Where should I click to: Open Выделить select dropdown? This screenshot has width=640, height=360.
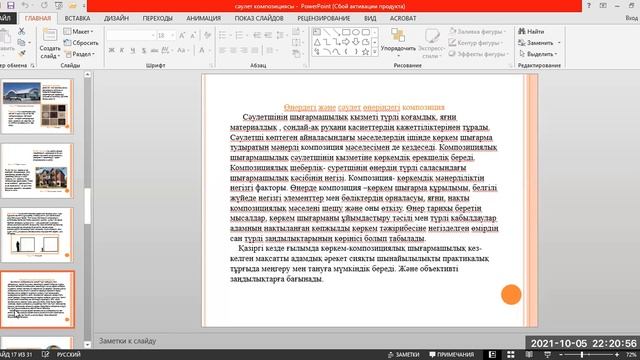[538, 54]
